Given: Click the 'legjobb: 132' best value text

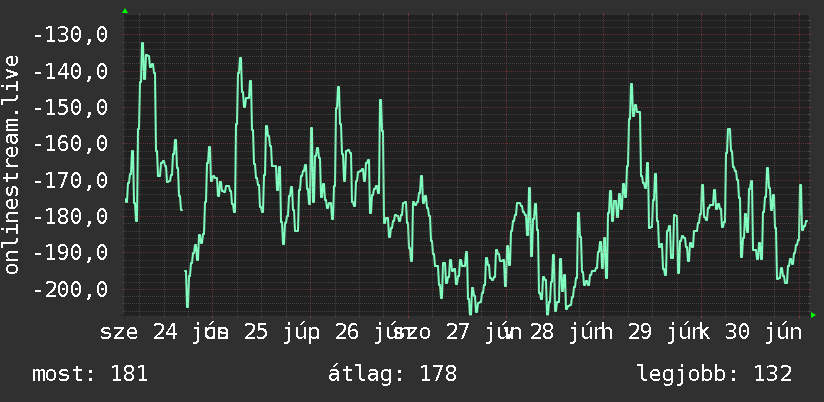Looking at the screenshot, I should tap(715, 374).
